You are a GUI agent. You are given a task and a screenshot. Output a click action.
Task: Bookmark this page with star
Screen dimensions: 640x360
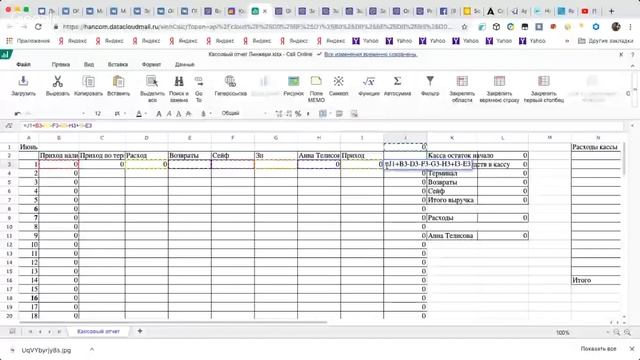464,27
